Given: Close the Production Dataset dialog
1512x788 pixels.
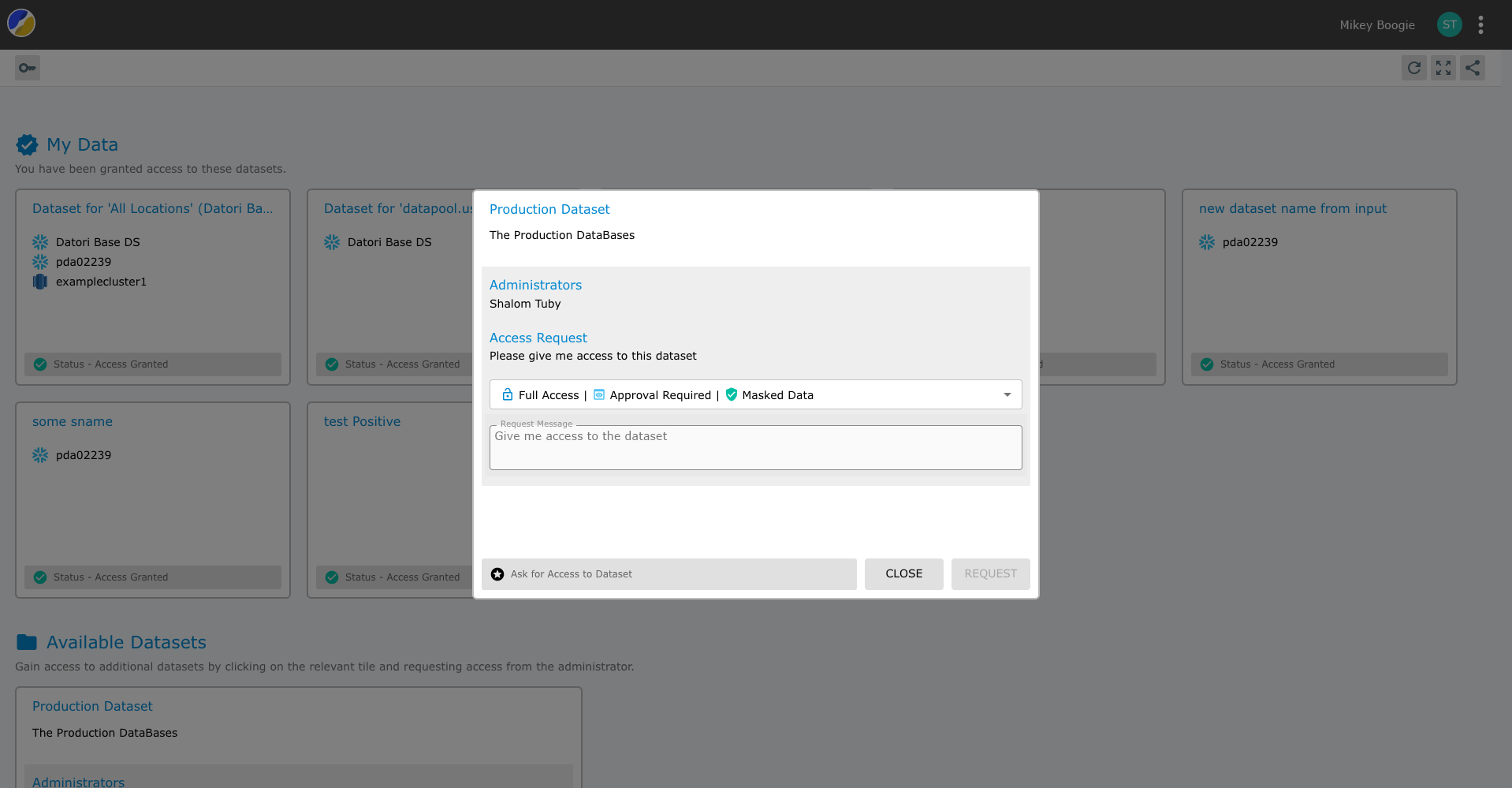Looking at the screenshot, I should [903, 574].
